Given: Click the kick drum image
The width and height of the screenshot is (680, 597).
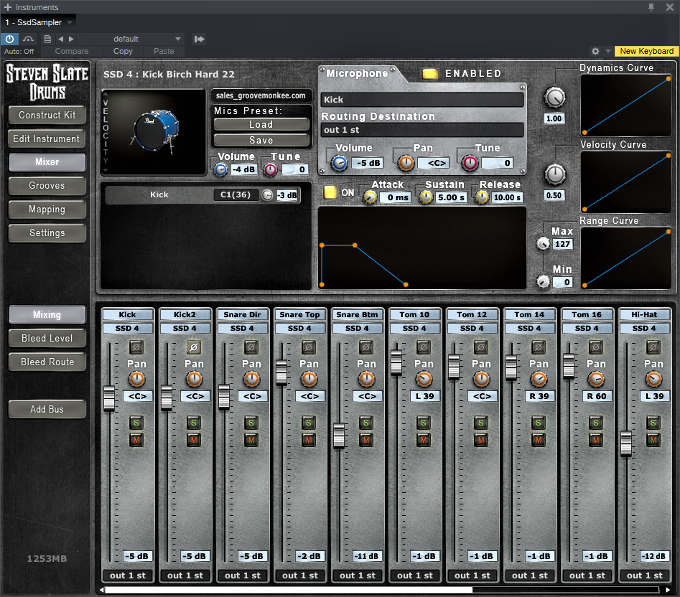Looking at the screenshot, I should 156,131.
